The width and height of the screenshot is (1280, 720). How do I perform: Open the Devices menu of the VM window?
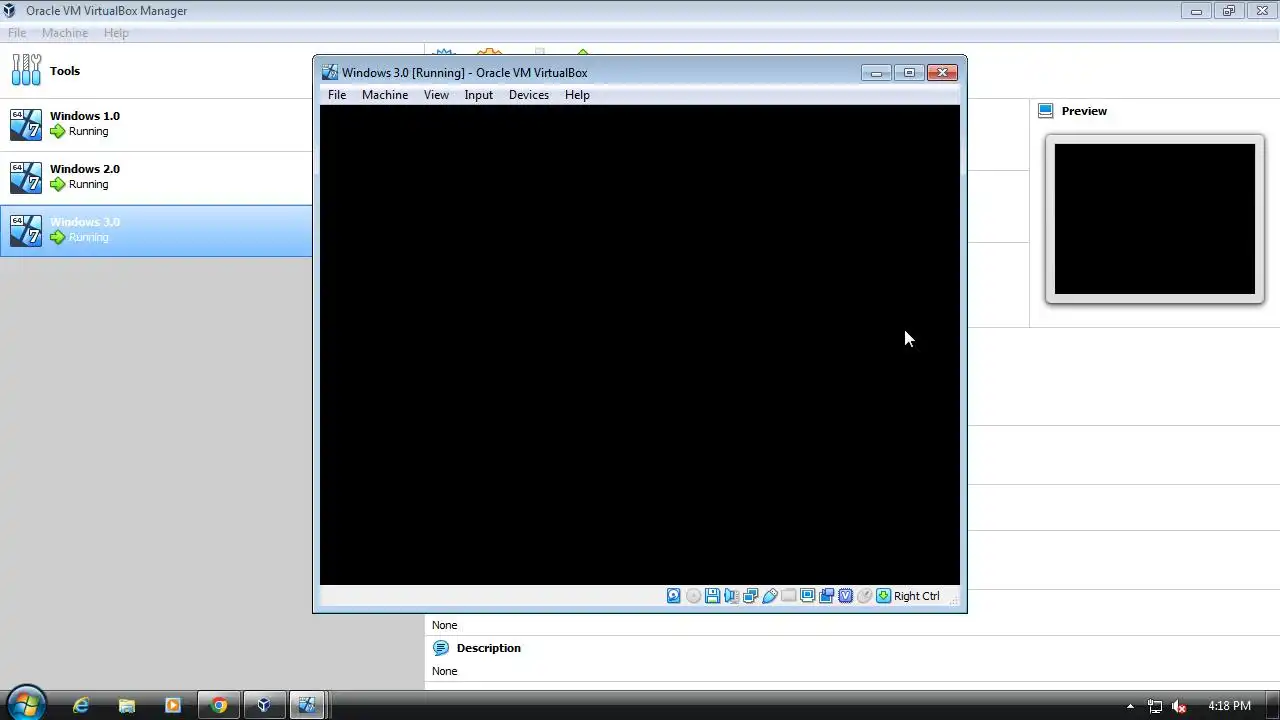[529, 95]
